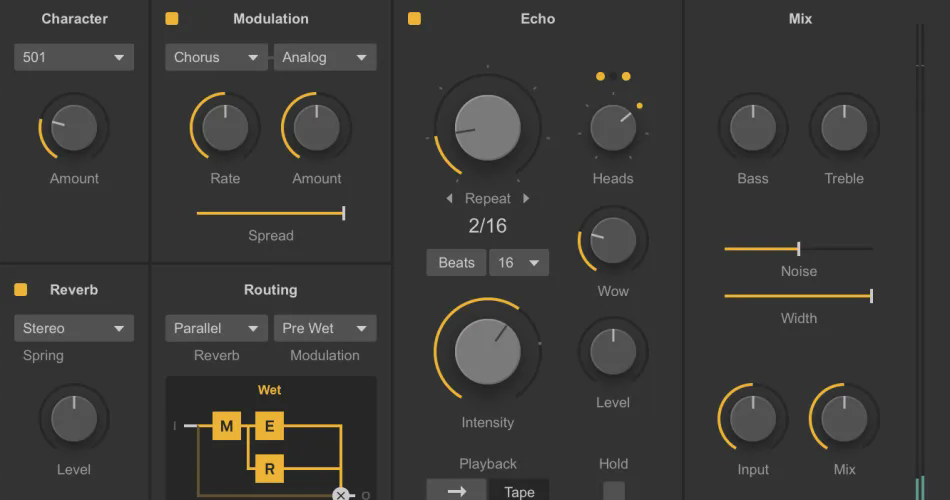Click the Beats sync button
This screenshot has height=500, width=950.
(x=456, y=262)
